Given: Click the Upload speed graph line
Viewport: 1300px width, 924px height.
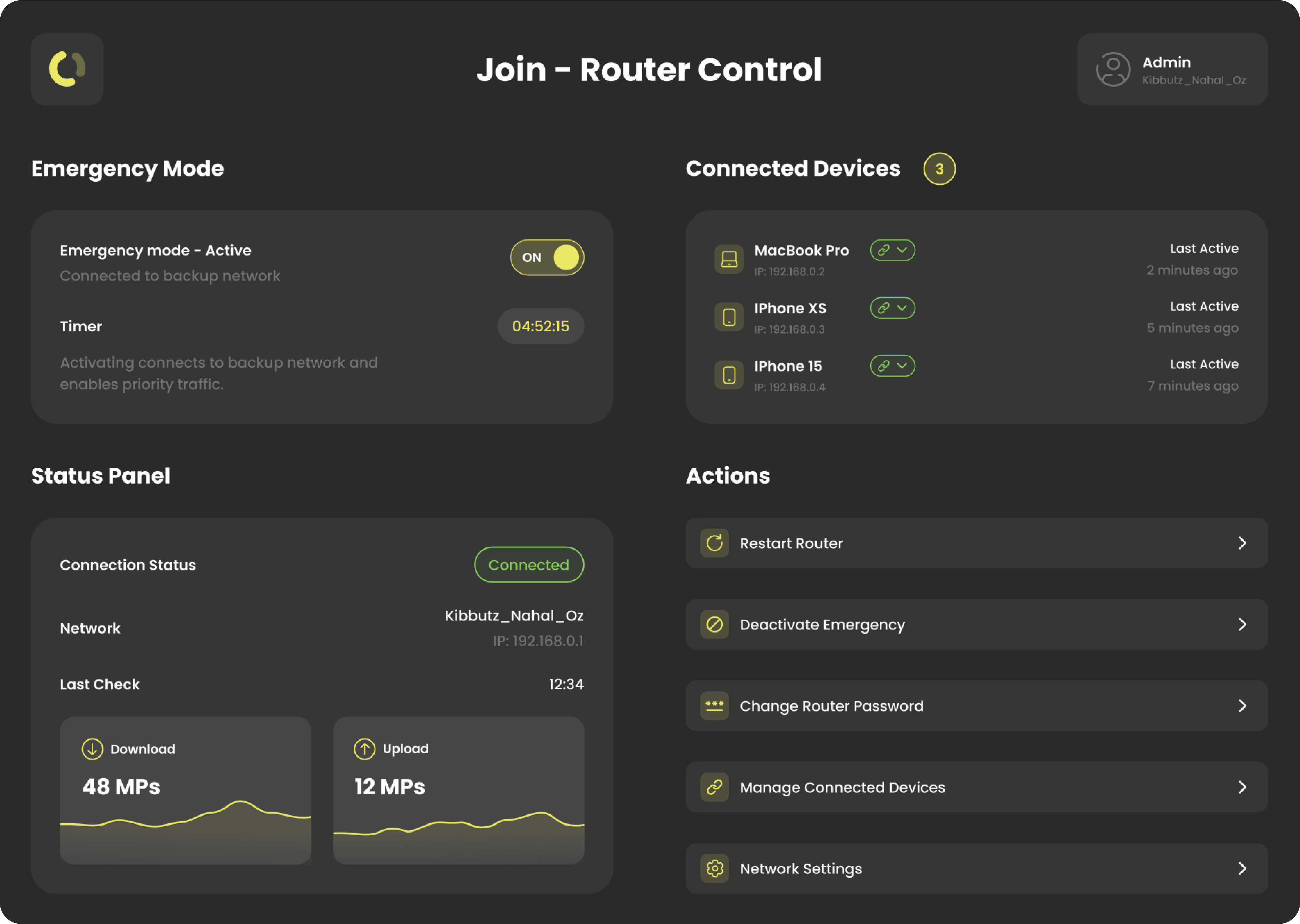Looking at the screenshot, I should click(x=459, y=825).
